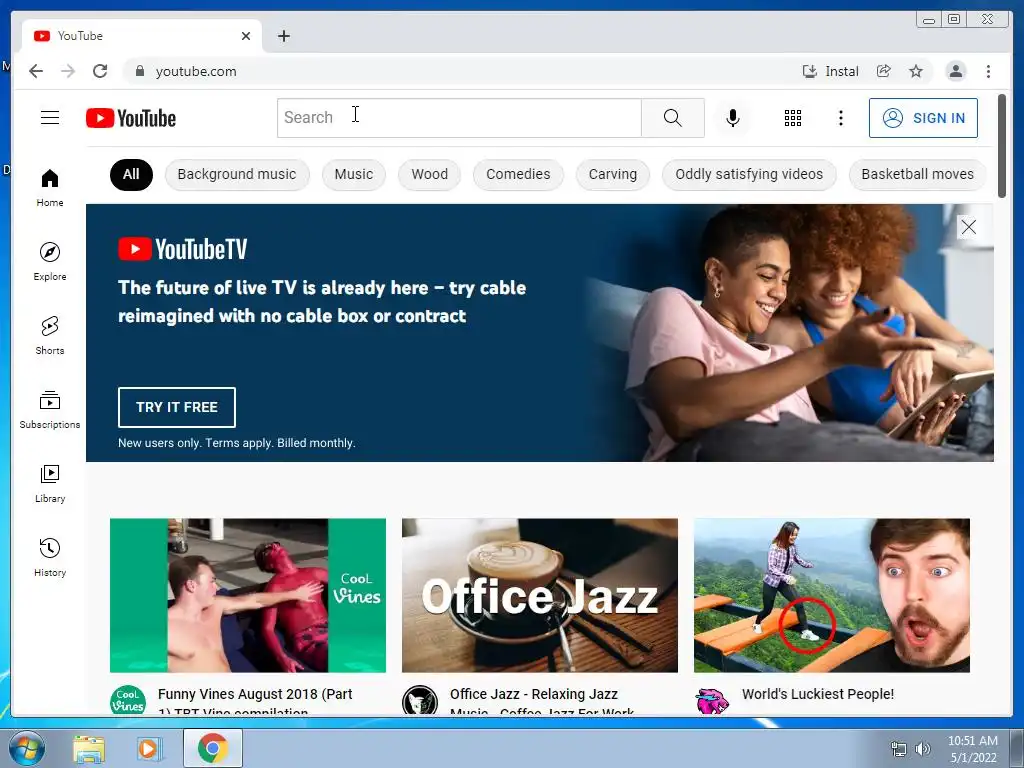Select the All filter chip
Viewport: 1024px width, 768px height.
tap(131, 174)
